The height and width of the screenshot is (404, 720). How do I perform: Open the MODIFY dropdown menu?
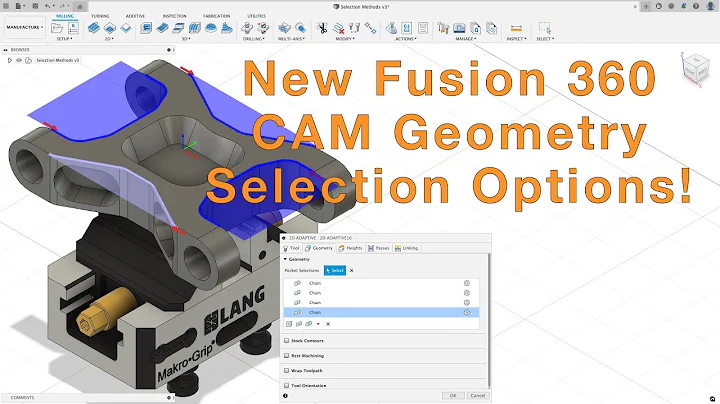(345, 39)
